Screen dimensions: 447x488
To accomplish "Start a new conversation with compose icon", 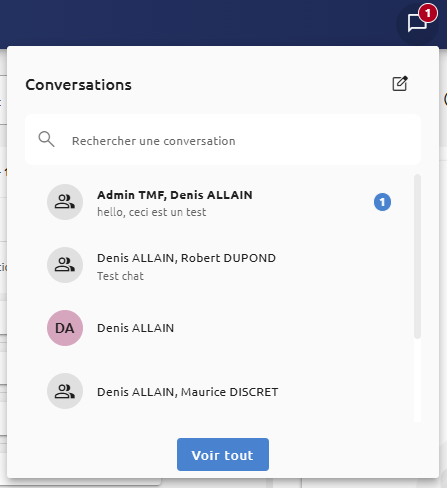I will 400,84.
